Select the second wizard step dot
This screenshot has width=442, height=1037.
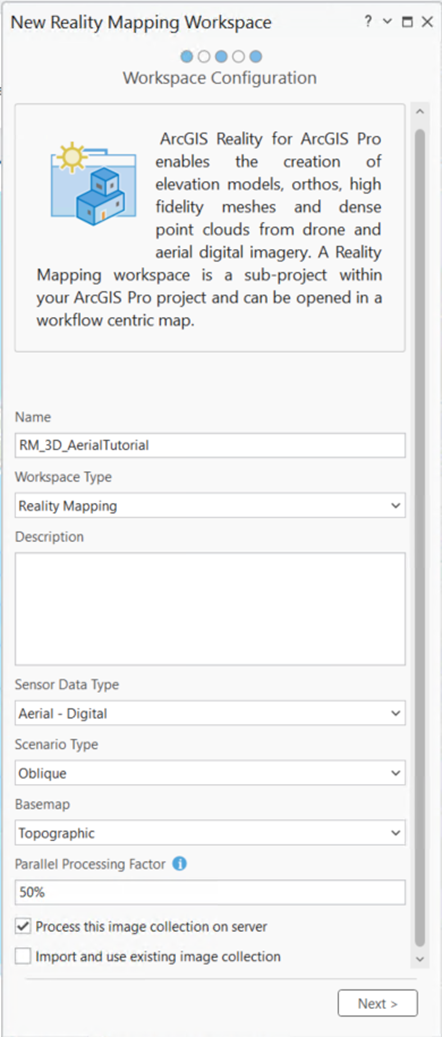(204, 56)
